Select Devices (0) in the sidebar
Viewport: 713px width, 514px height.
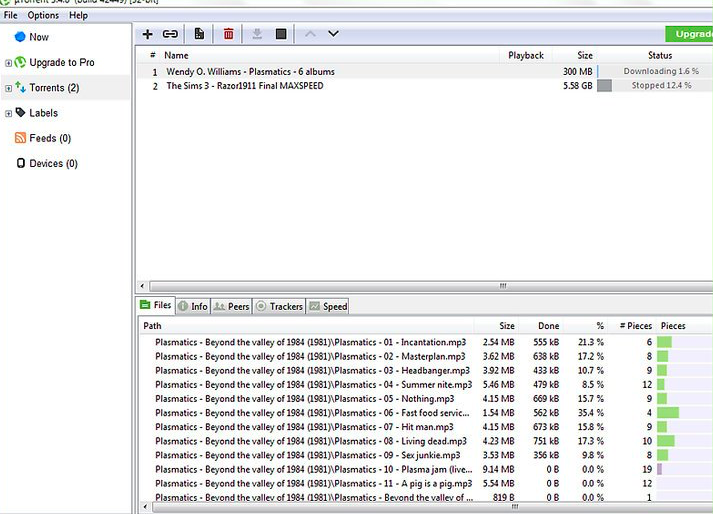pos(53,163)
